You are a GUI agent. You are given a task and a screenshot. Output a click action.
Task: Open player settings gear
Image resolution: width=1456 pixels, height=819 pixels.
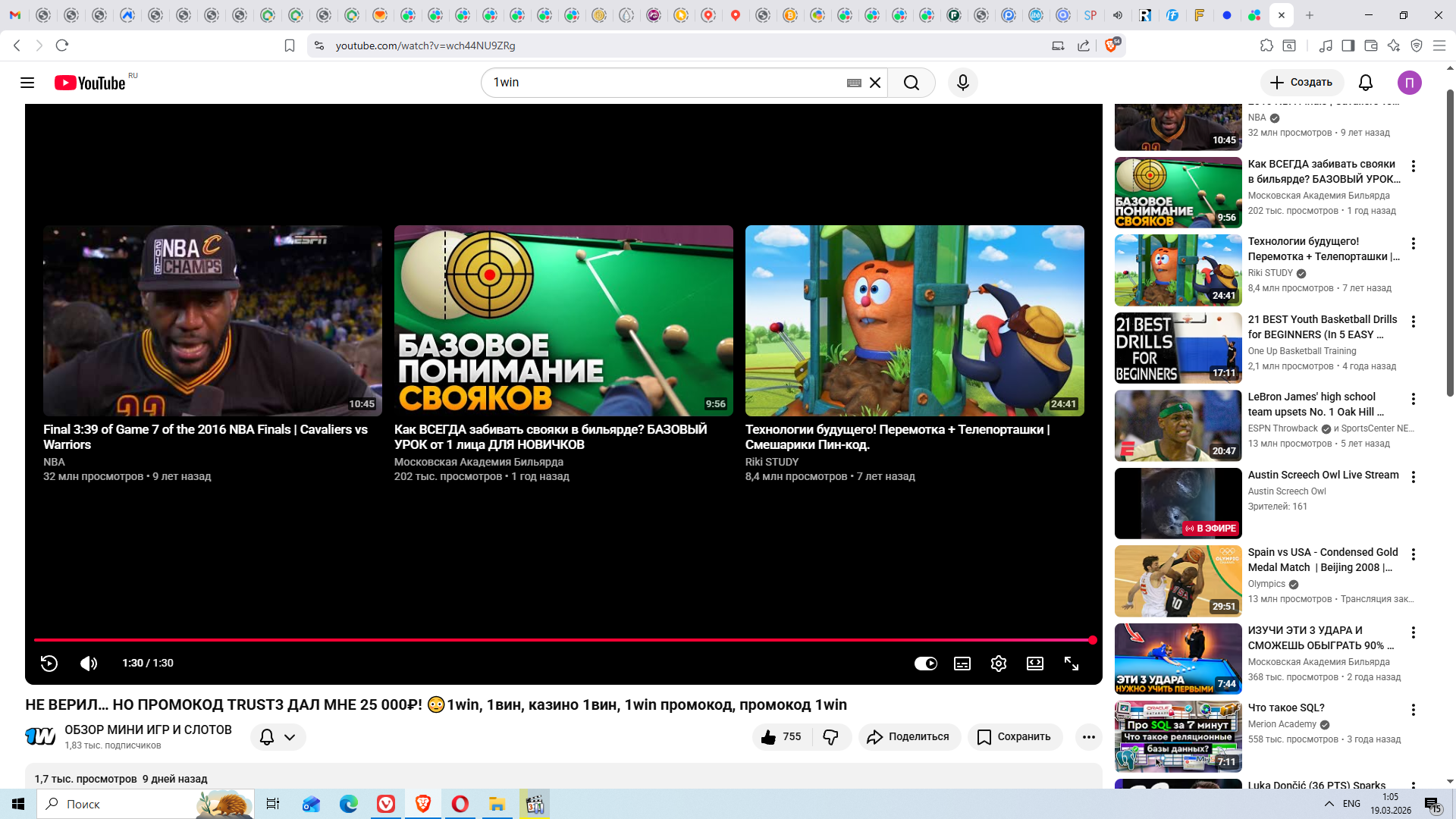pos(998,664)
